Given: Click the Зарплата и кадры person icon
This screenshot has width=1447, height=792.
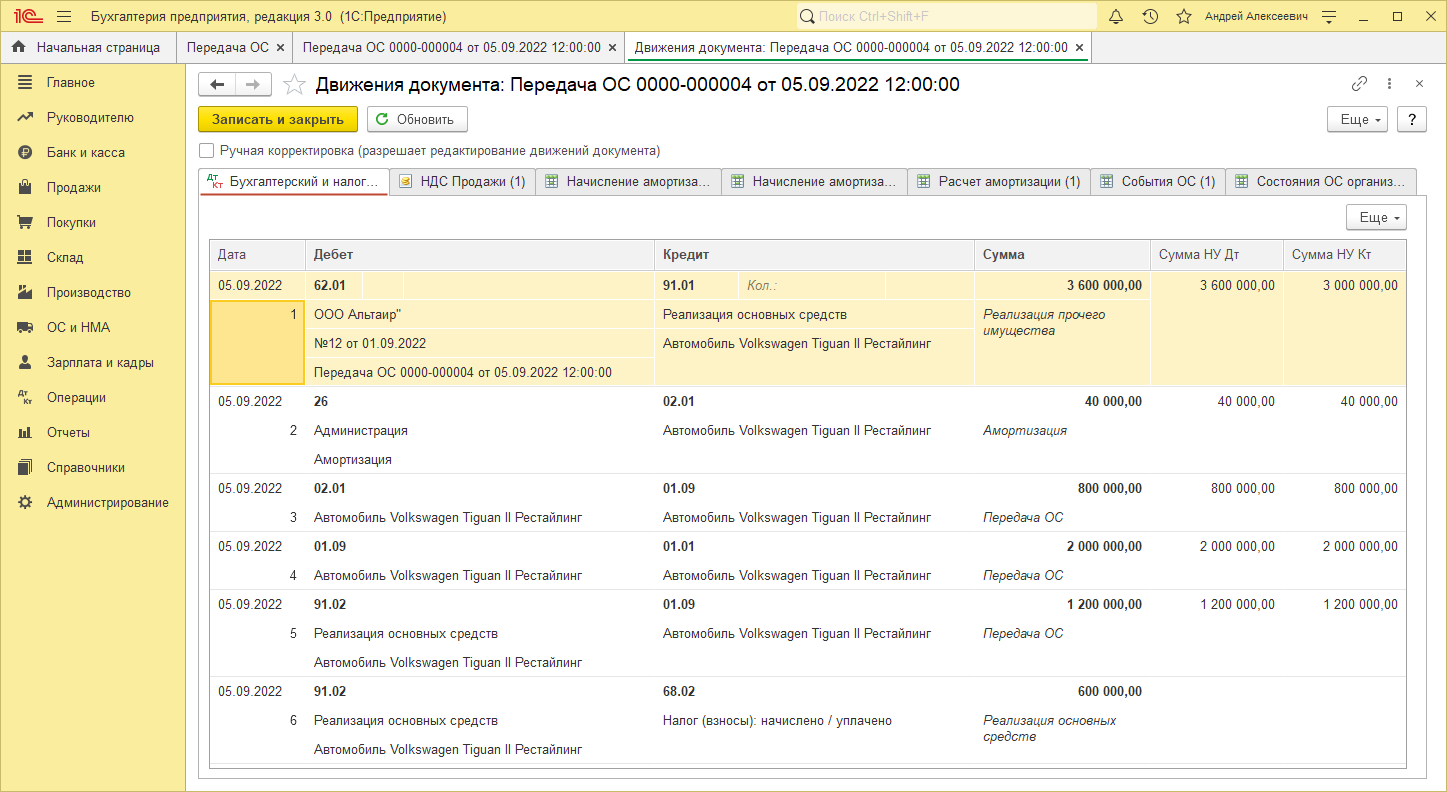Looking at the screenshot, I should [x=26, y=362].
